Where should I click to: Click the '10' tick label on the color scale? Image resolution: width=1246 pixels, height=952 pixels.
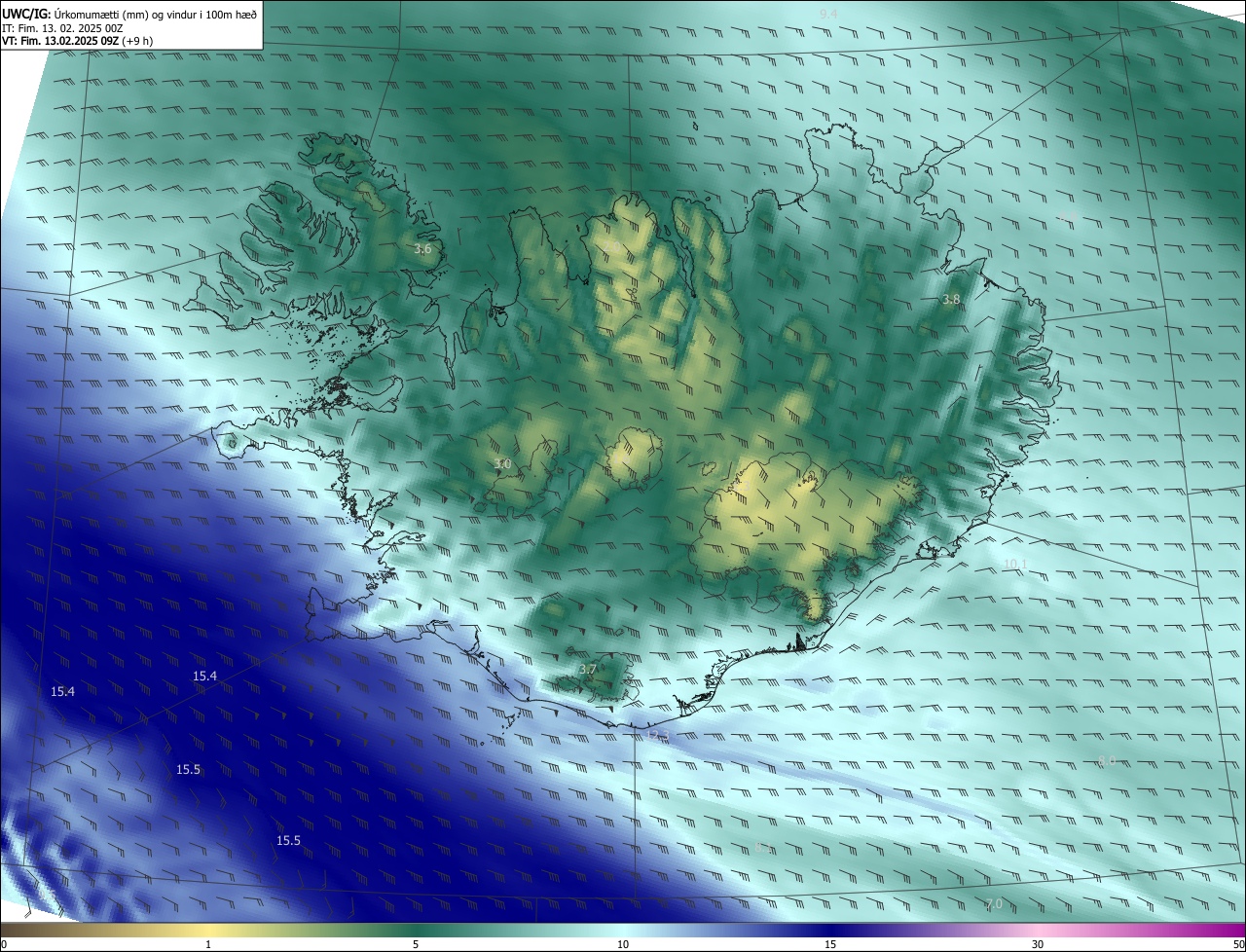coord(623,944)
